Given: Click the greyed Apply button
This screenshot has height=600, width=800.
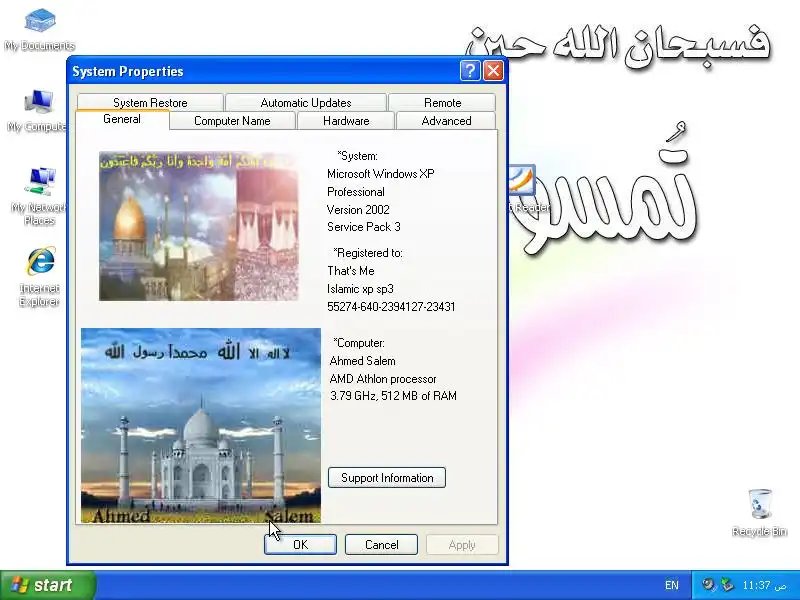Looking at the screenshot, I should [462, 544].
